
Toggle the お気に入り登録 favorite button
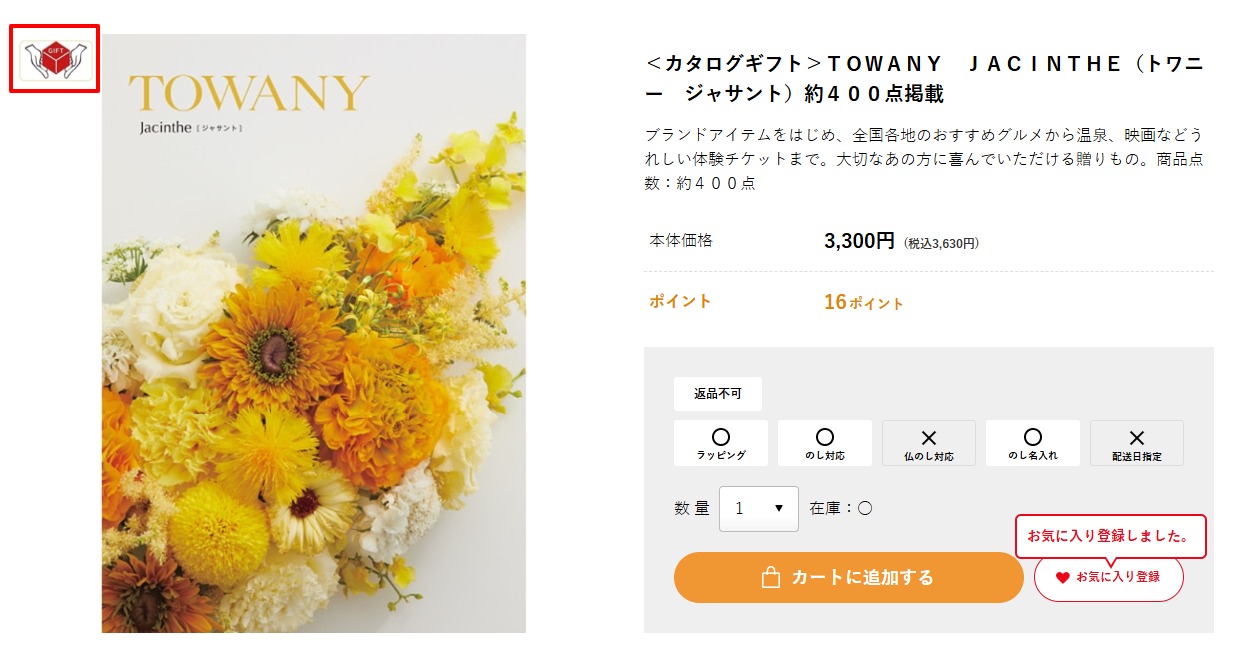pyautogui.click(x=1109, y=577)
